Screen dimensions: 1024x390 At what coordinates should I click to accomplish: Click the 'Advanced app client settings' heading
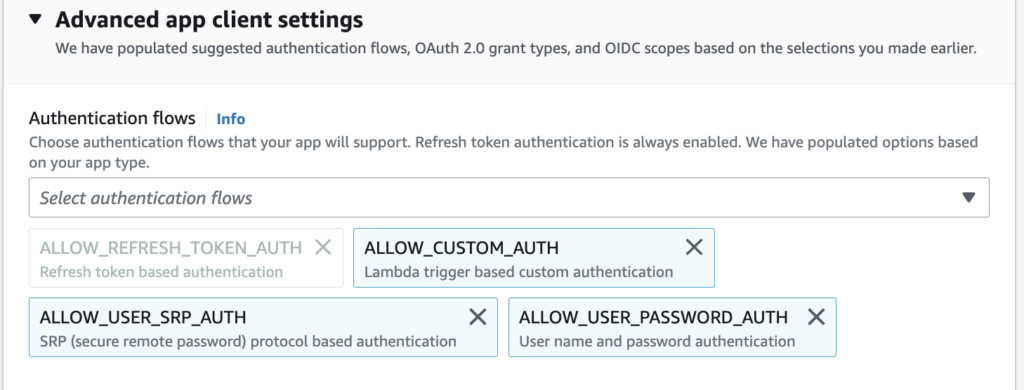click(209, 20)
